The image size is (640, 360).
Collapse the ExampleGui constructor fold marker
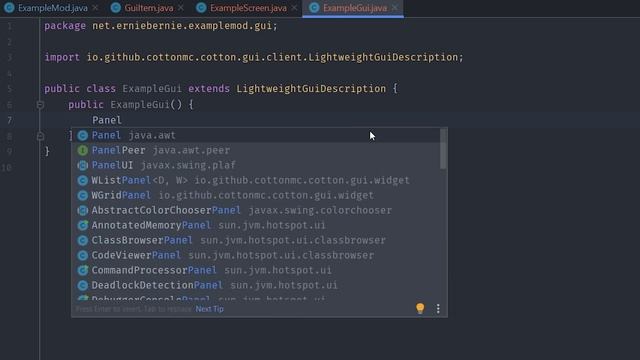pos(40,105)
